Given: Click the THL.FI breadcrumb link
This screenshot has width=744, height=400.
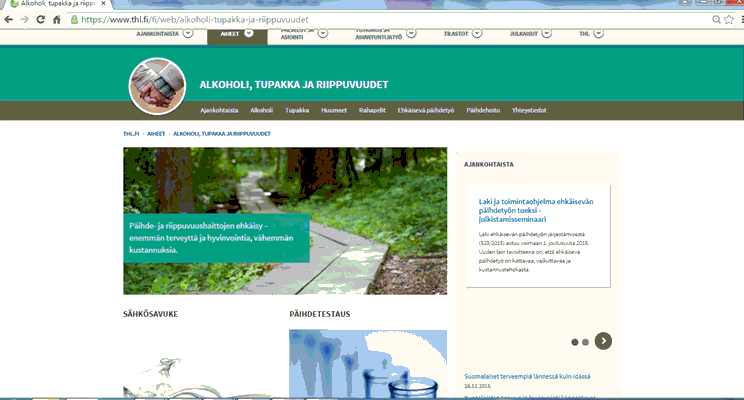Looking at the screenshot, I should 131,134.
